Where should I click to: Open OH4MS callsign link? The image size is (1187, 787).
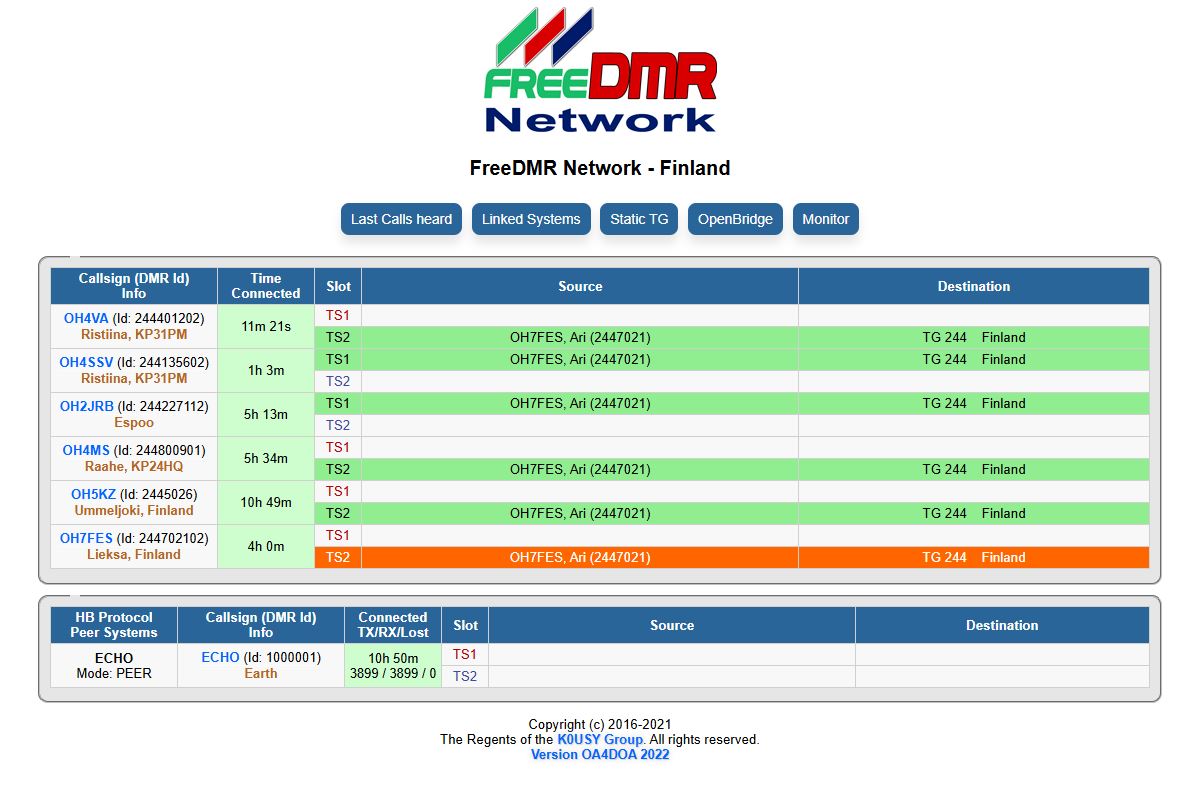click(86, 450)
